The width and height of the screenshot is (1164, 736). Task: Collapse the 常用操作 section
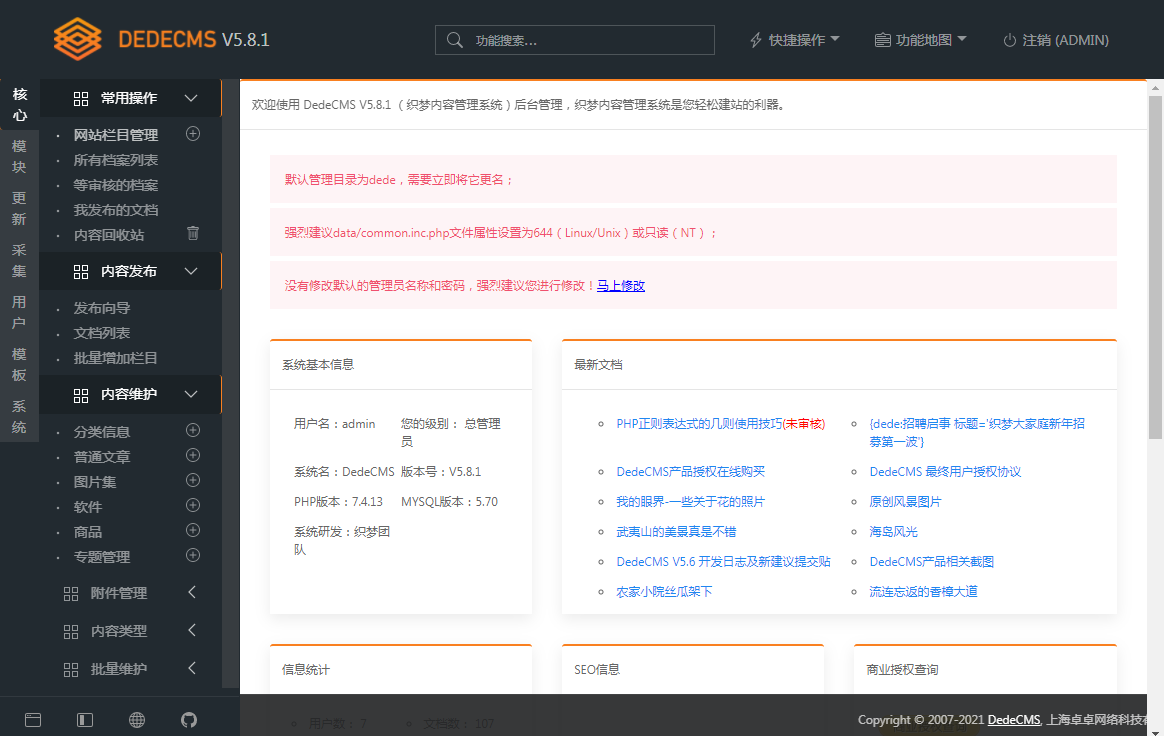[190, 98]
